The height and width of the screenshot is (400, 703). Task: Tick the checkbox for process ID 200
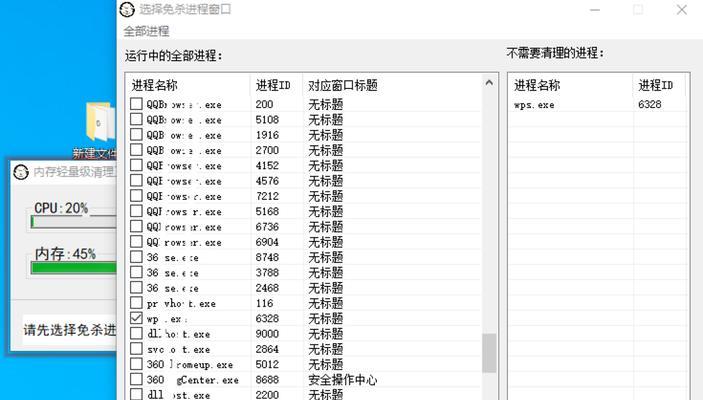136,104
